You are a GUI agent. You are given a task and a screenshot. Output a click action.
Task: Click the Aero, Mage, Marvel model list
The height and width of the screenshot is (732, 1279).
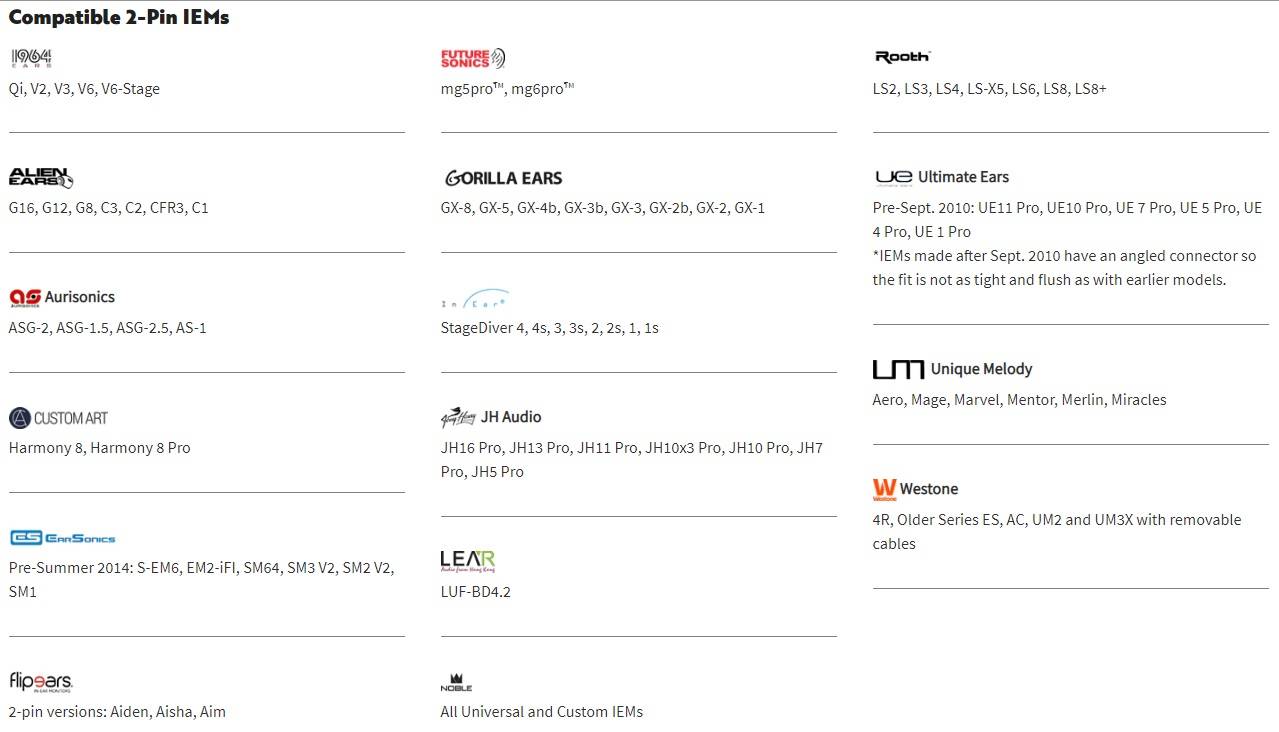(x=1019, y=400)
